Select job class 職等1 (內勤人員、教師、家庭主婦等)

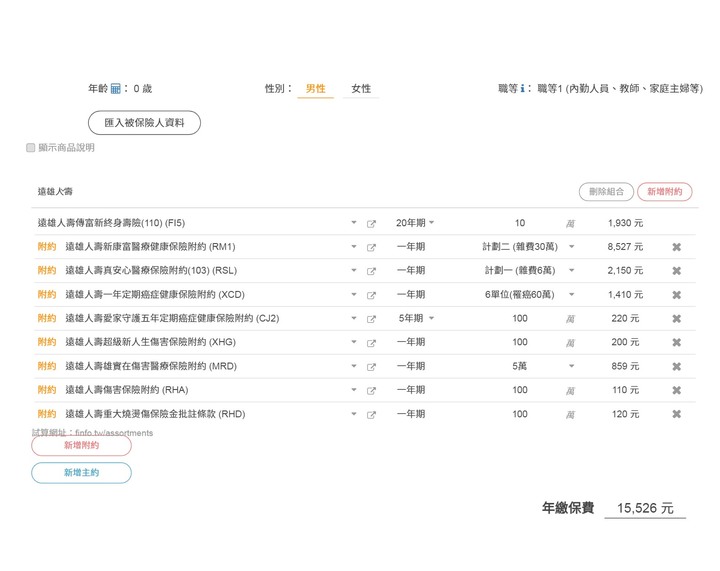[x=620, y=89]
